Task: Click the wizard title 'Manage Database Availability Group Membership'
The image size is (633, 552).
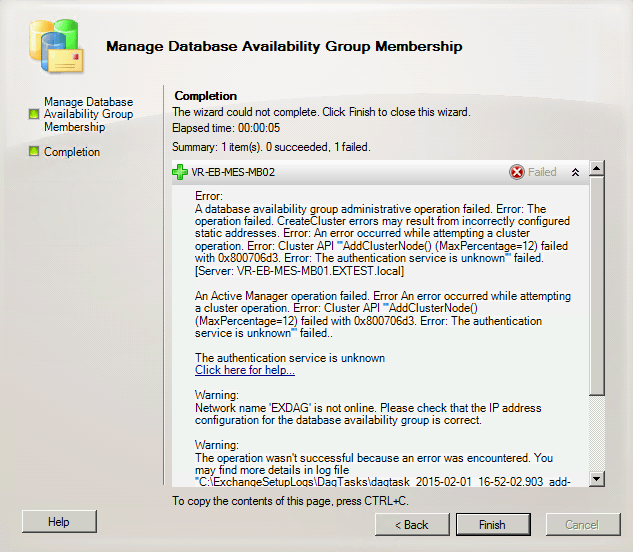Action: coord(284,46)
